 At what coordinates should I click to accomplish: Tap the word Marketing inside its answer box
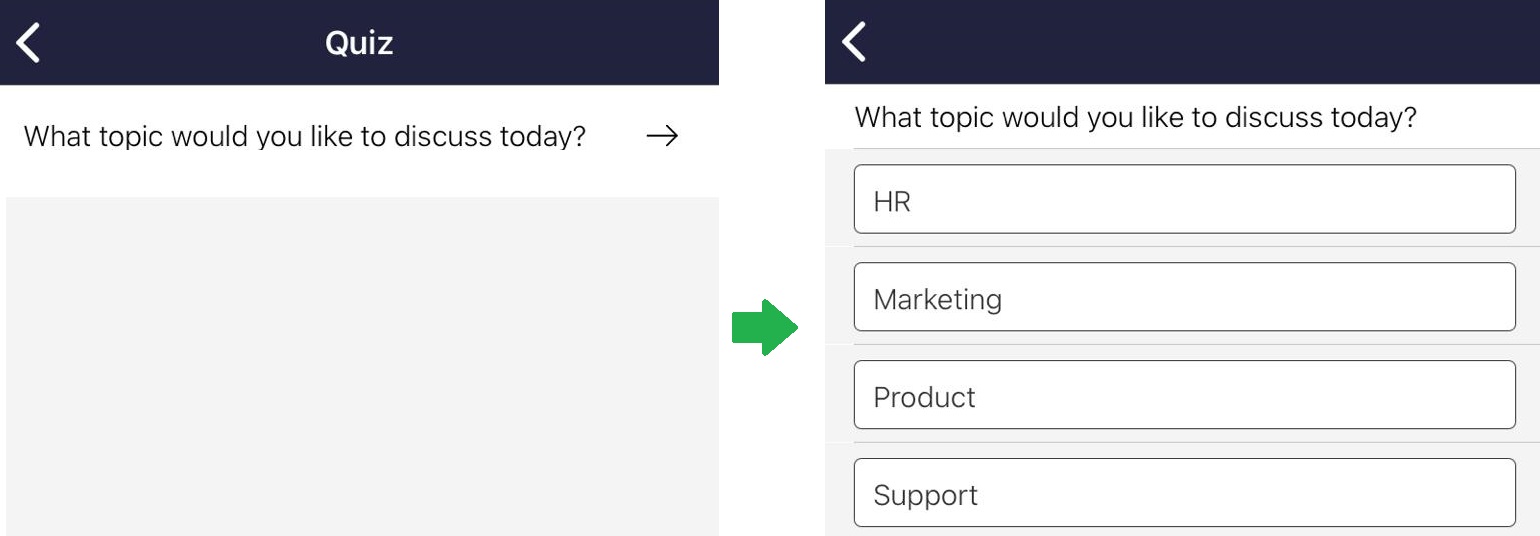coord(937,299)
